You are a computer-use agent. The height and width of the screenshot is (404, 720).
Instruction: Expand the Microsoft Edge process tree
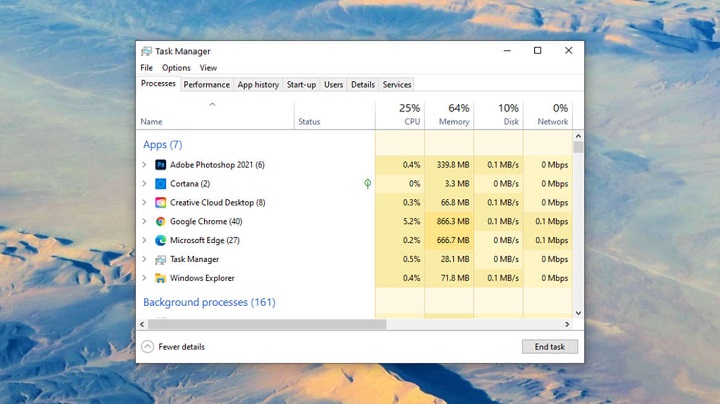145,241
